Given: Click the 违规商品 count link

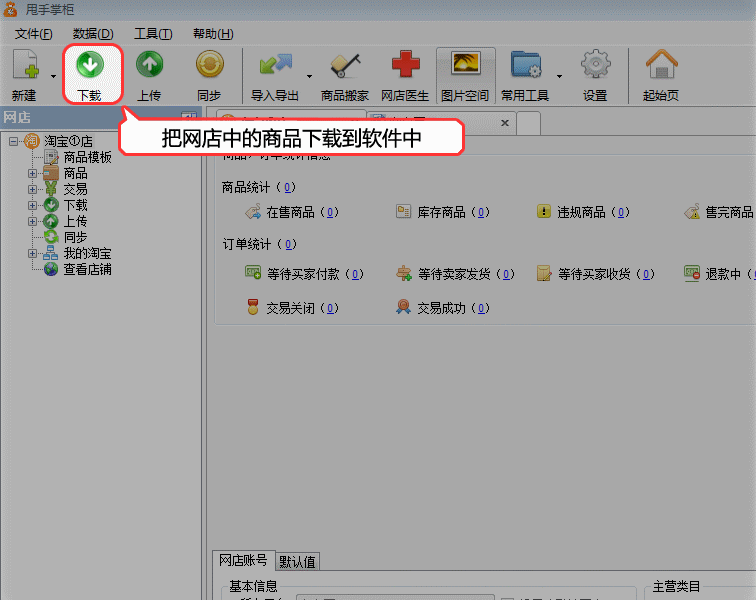Looking at the screenshot, I should [621, 212].
